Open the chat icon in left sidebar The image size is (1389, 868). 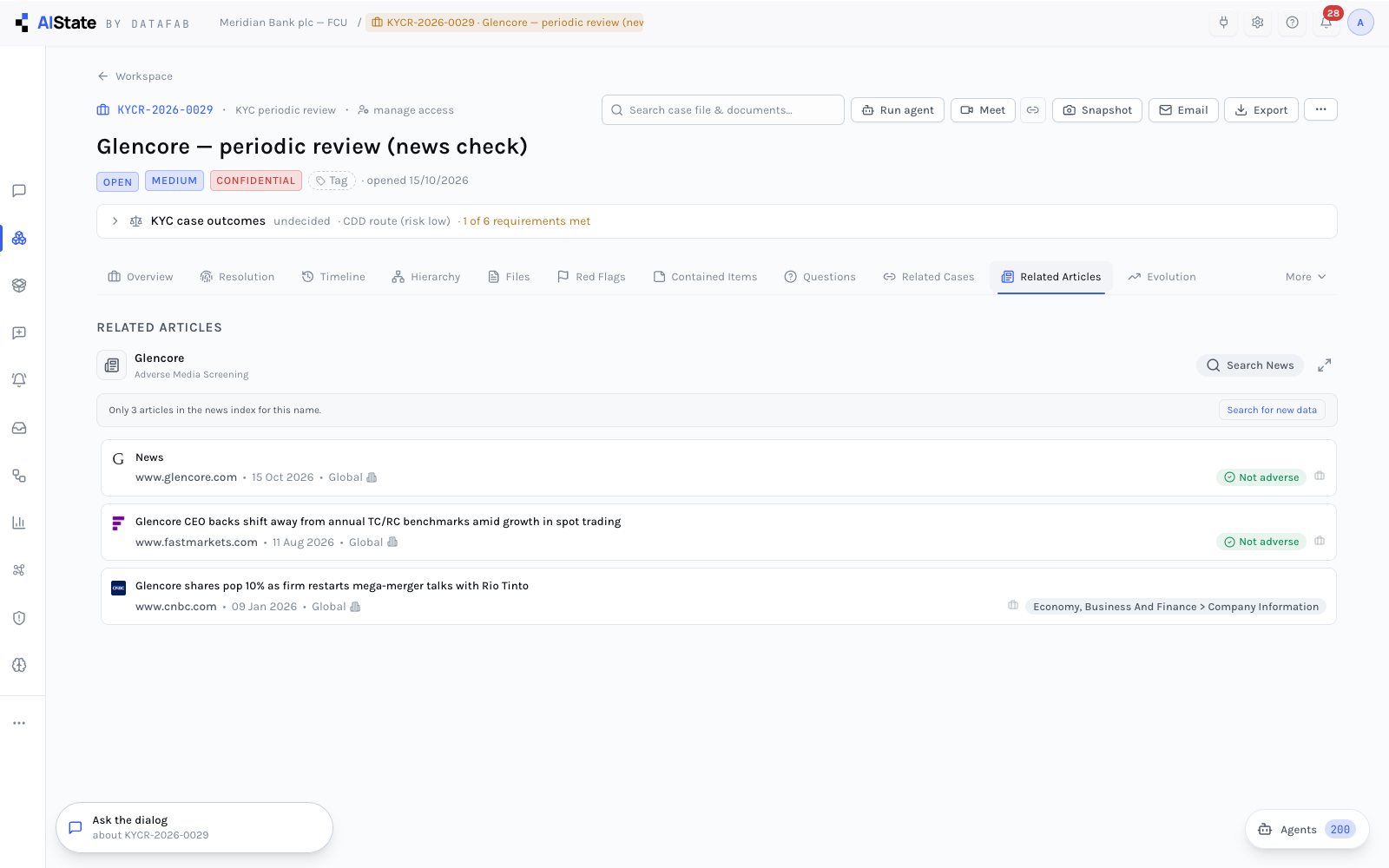click(19, 191)
